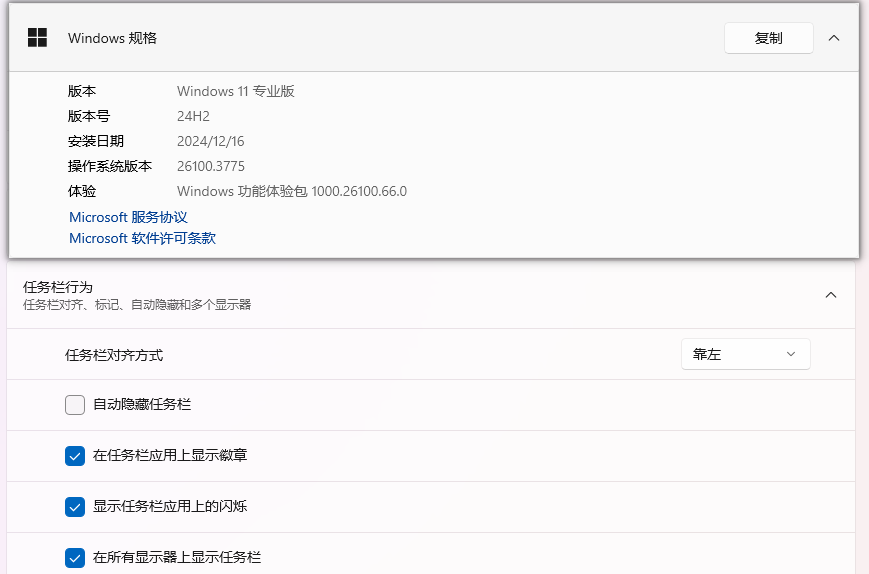Open the Microsoft 软件许可条款 link
This screenshot has height=574, width=869.
(x=142, y=238)
